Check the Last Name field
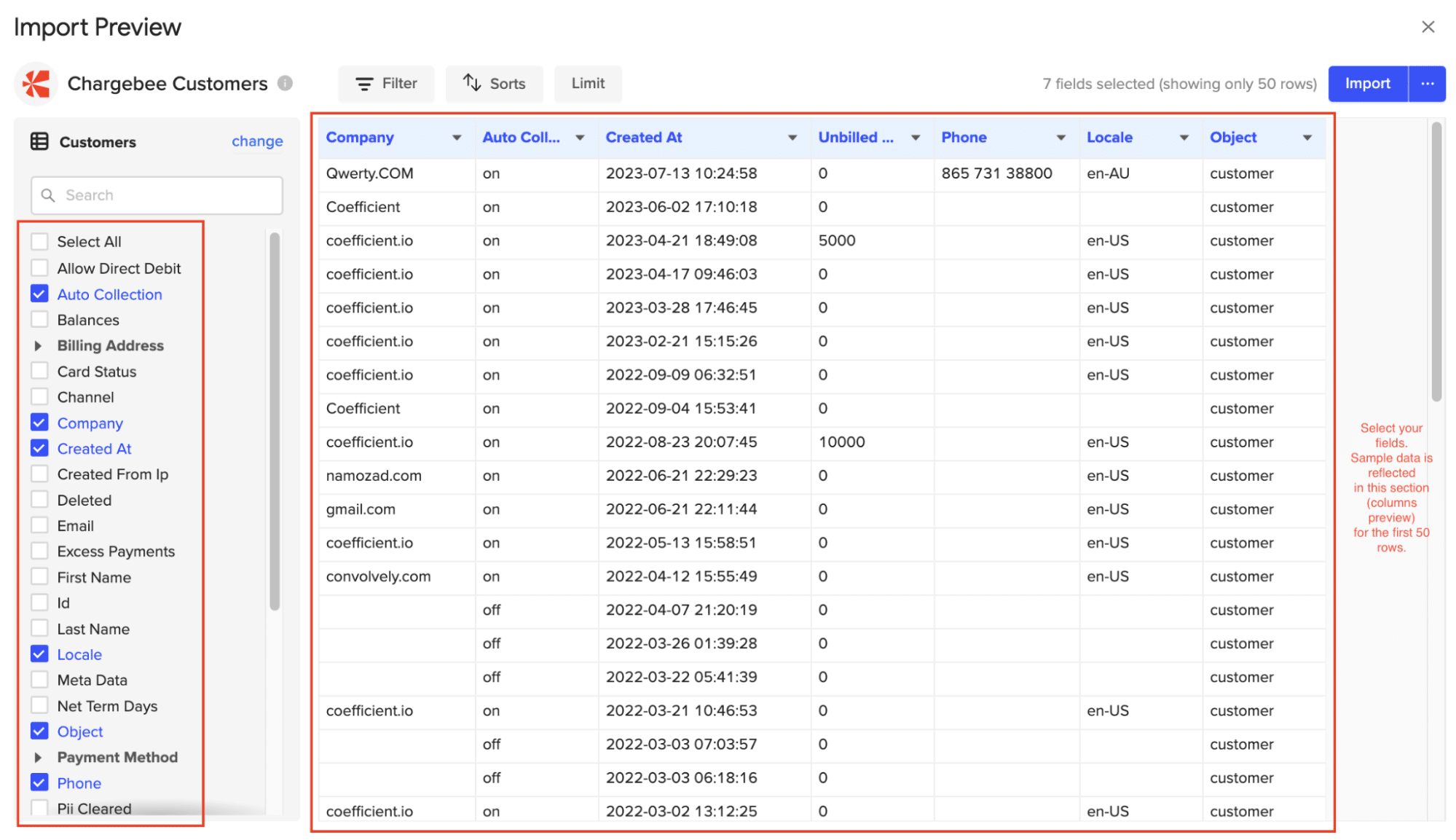Image resolution: width=1456 pixels, height=840 pixels. tap(39, 629)
